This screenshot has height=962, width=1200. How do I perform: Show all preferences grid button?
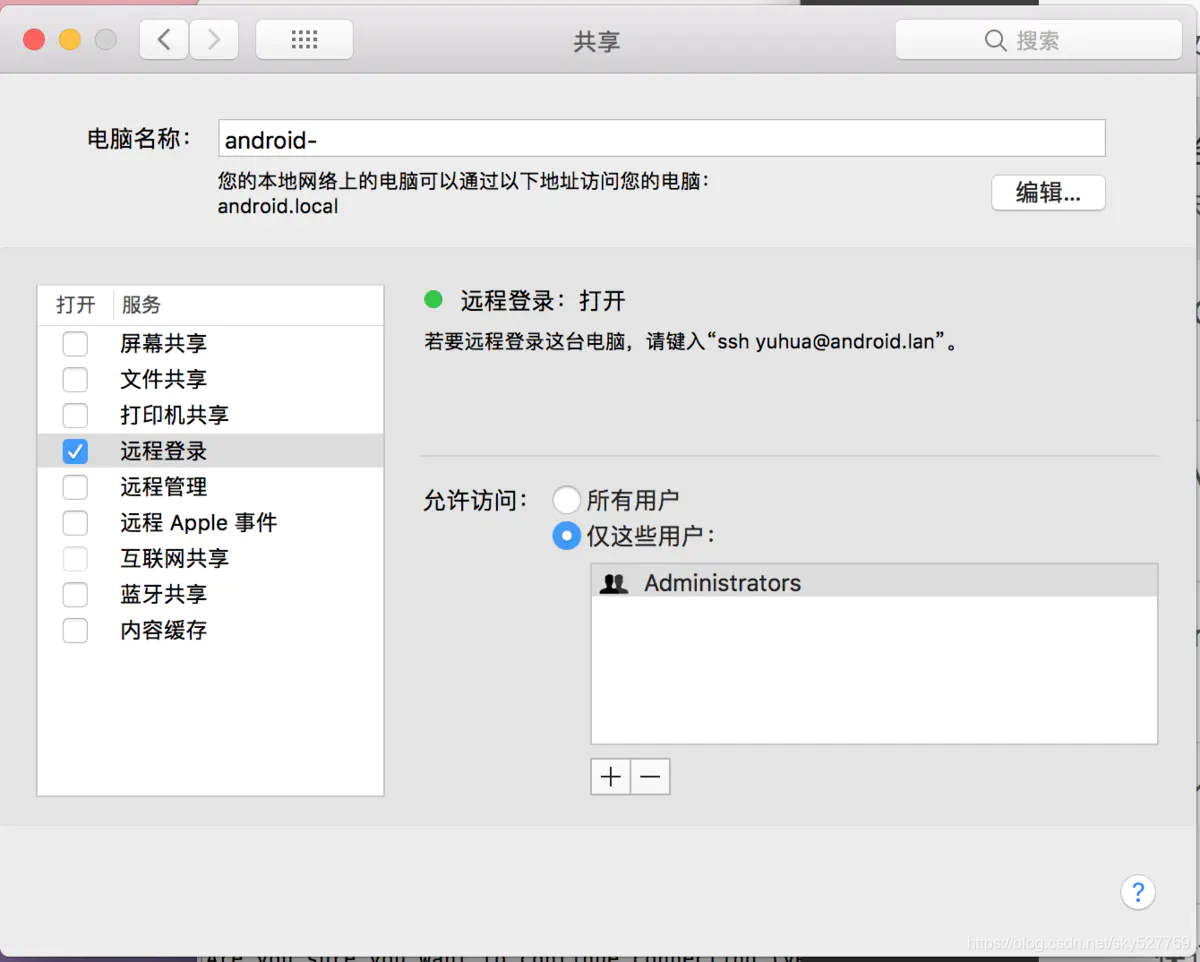pyautogui.click(x=304, y=40)
